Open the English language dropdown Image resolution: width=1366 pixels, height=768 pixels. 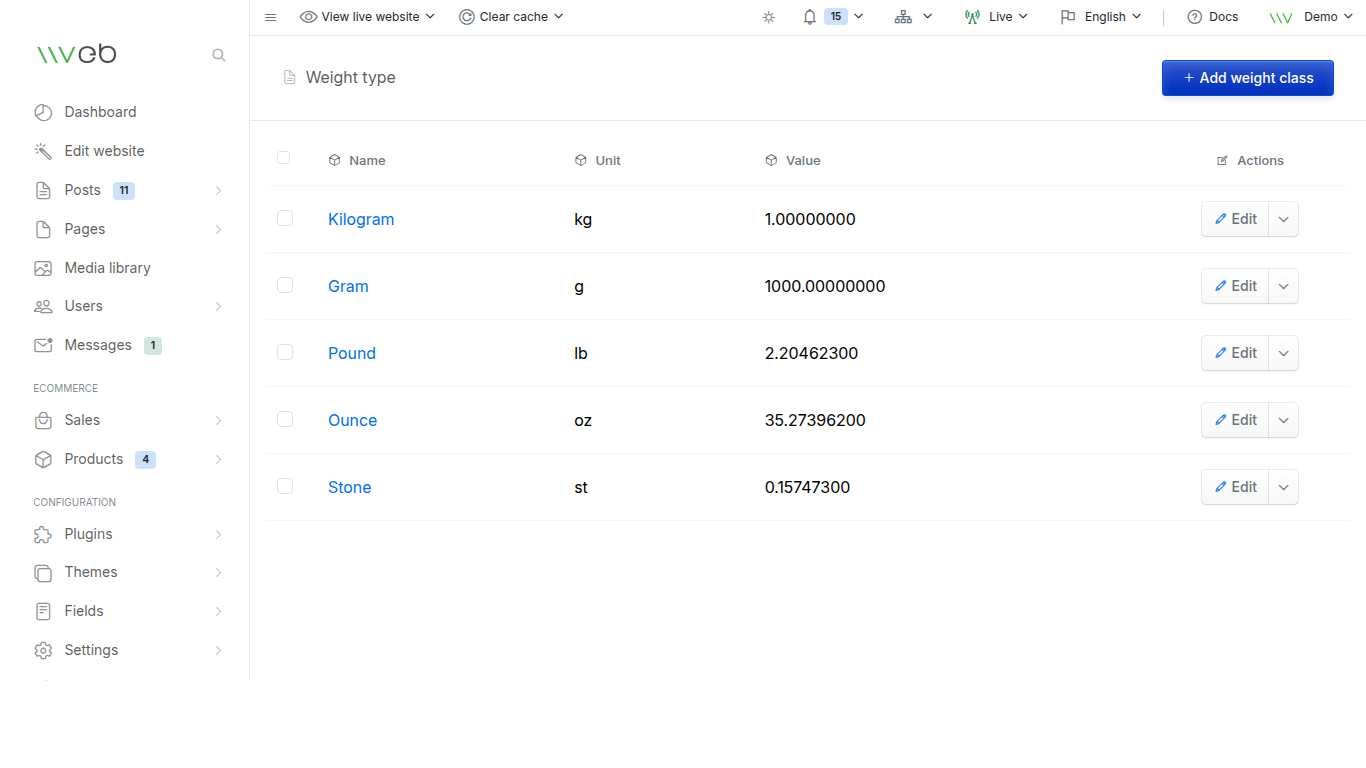[x=1101, y=17]
